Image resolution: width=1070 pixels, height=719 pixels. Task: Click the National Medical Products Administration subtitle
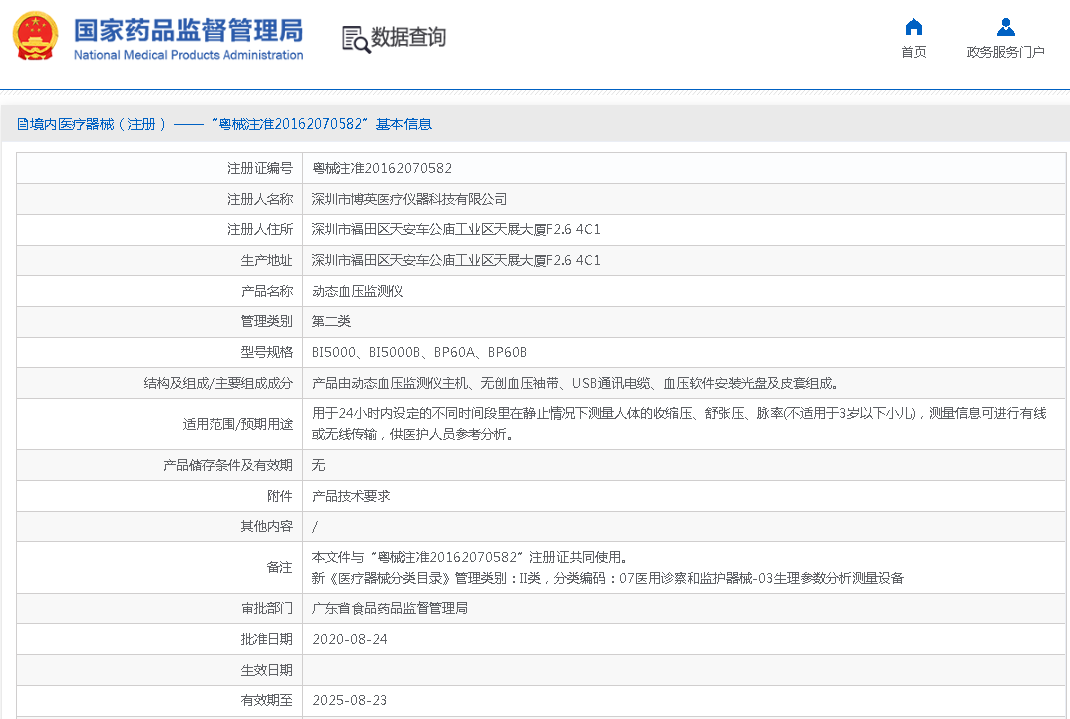[x=188, y=55]
